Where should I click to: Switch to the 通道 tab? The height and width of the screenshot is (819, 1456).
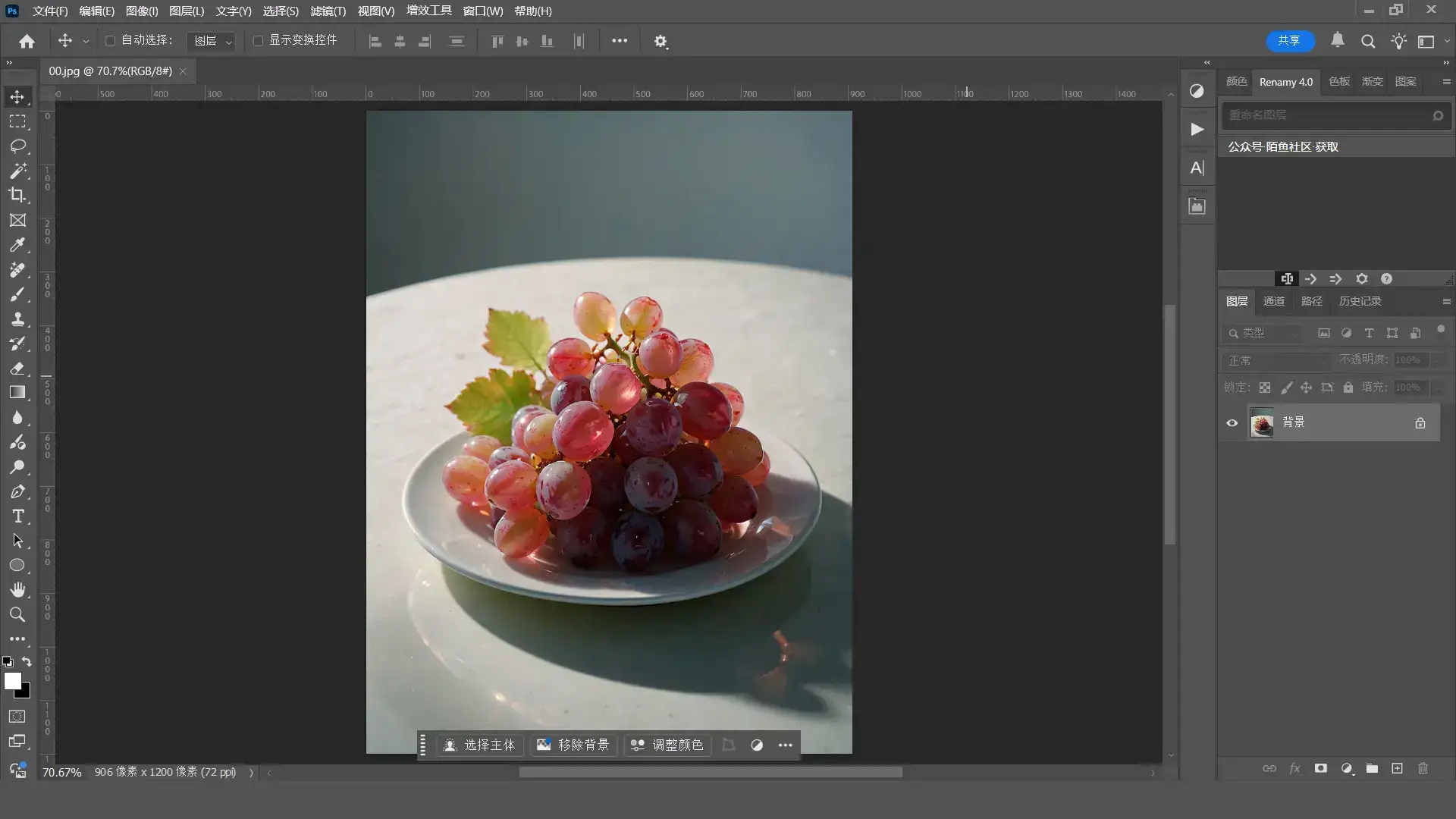1273,301
